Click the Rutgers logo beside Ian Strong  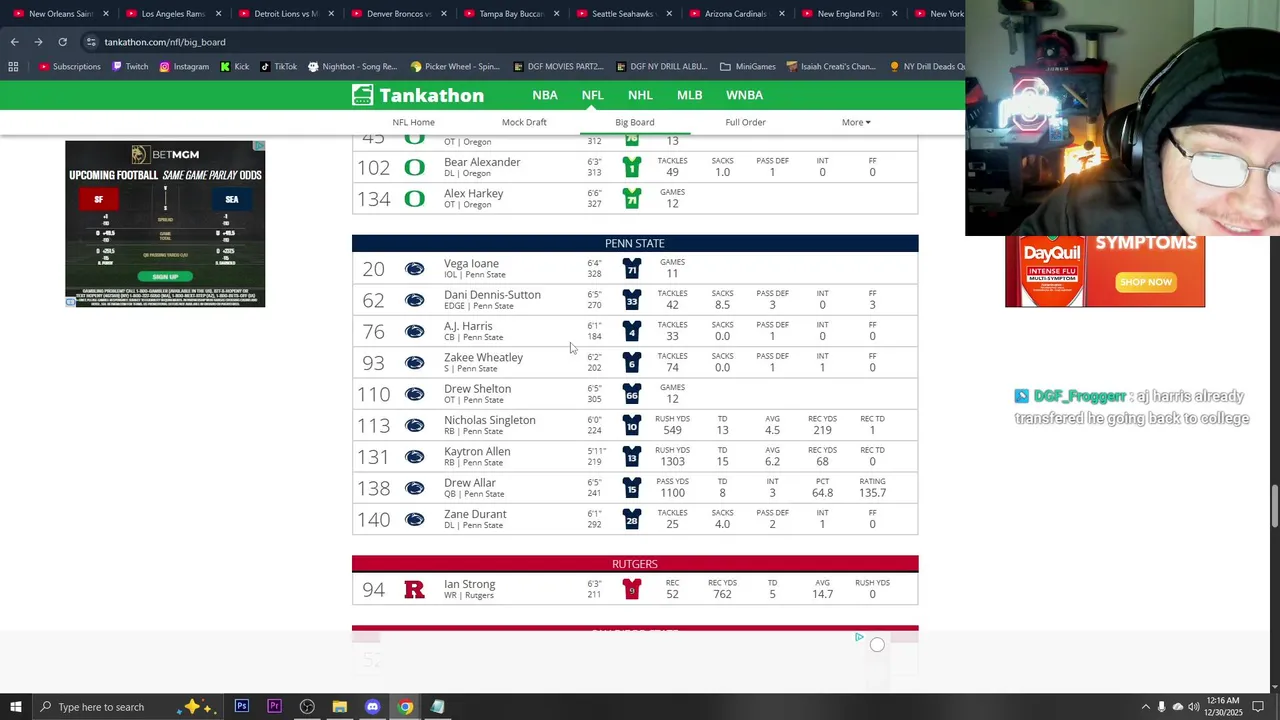pos(414,590)
